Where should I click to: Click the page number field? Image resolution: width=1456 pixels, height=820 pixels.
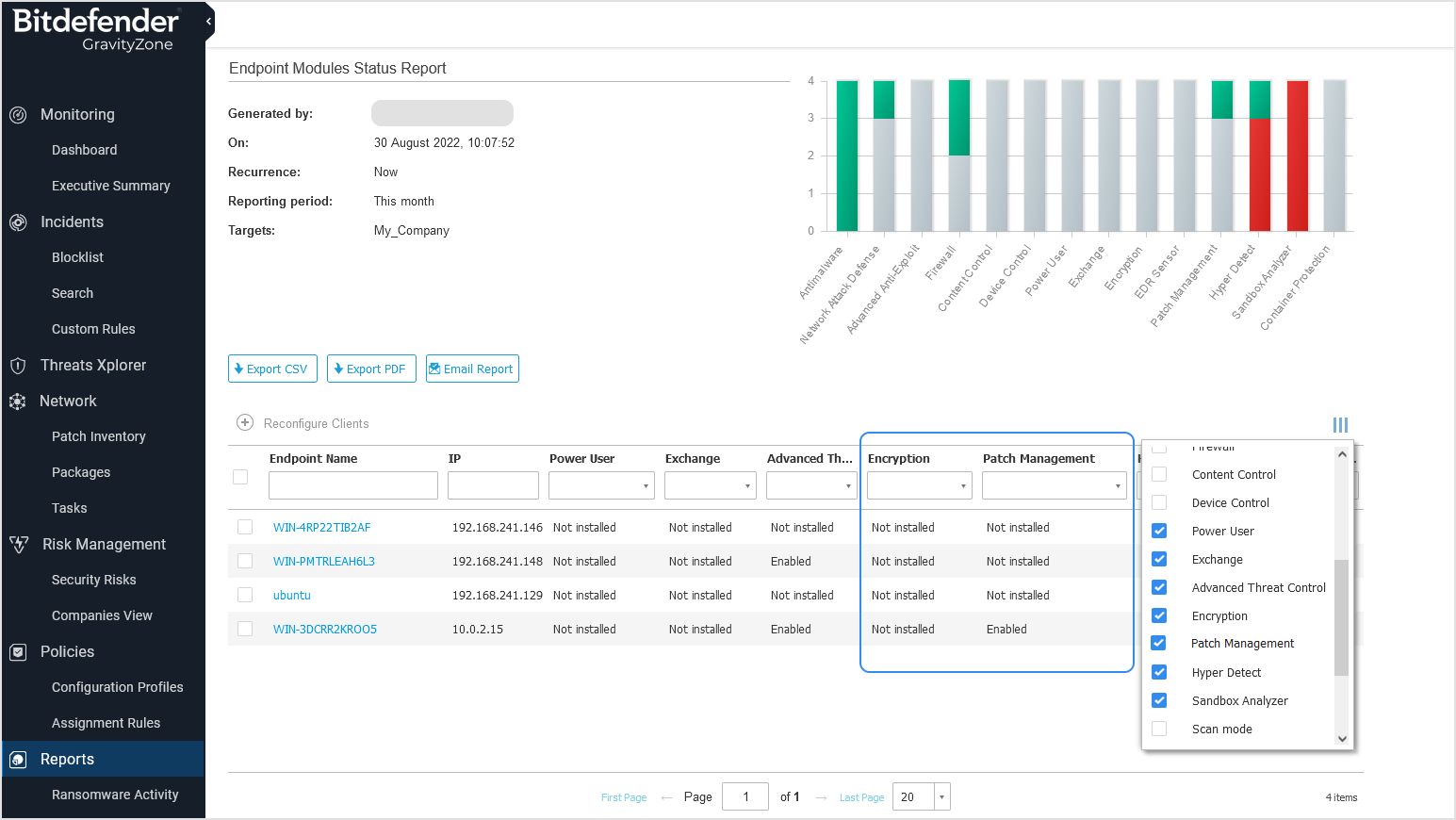coord(745,796)
